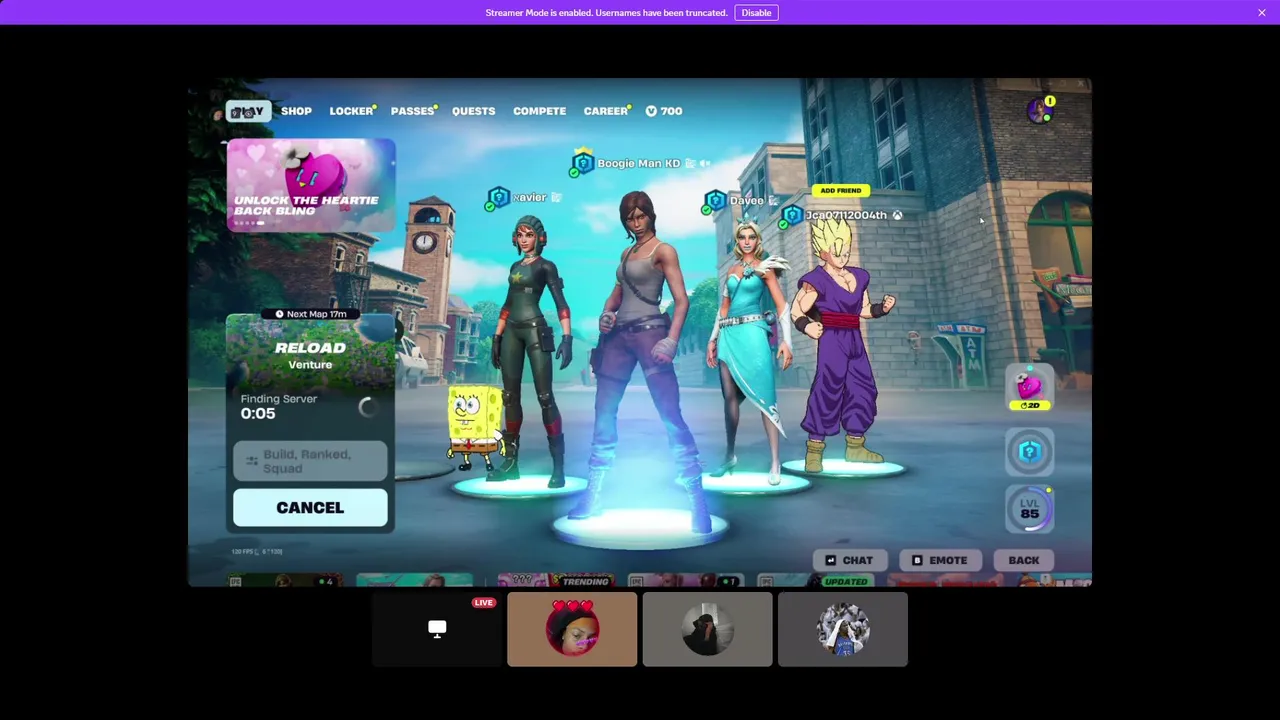The width and height of the screenshot is (1280, 720).
Task: Open the QUESTS tab
Action: [x=473, y=111]
